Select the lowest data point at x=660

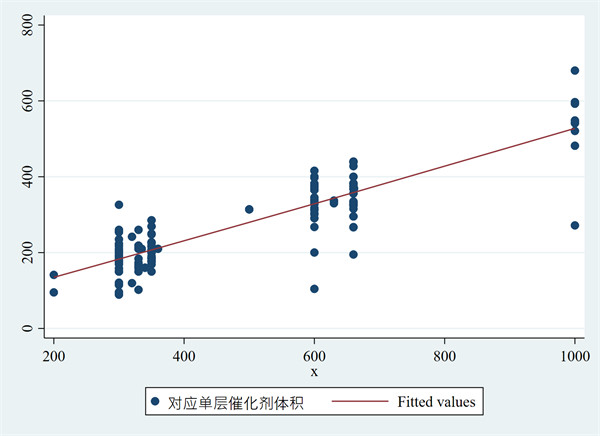pyautogui.click(x=353, y=254)
